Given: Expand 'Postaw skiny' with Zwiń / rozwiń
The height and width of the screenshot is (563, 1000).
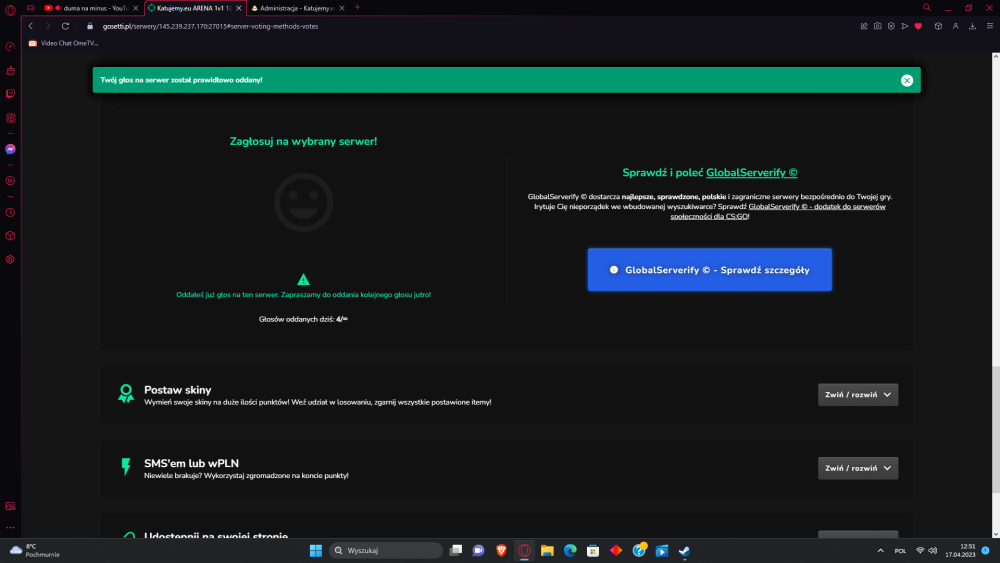Looking at the screenshot, I should point(858,395).
